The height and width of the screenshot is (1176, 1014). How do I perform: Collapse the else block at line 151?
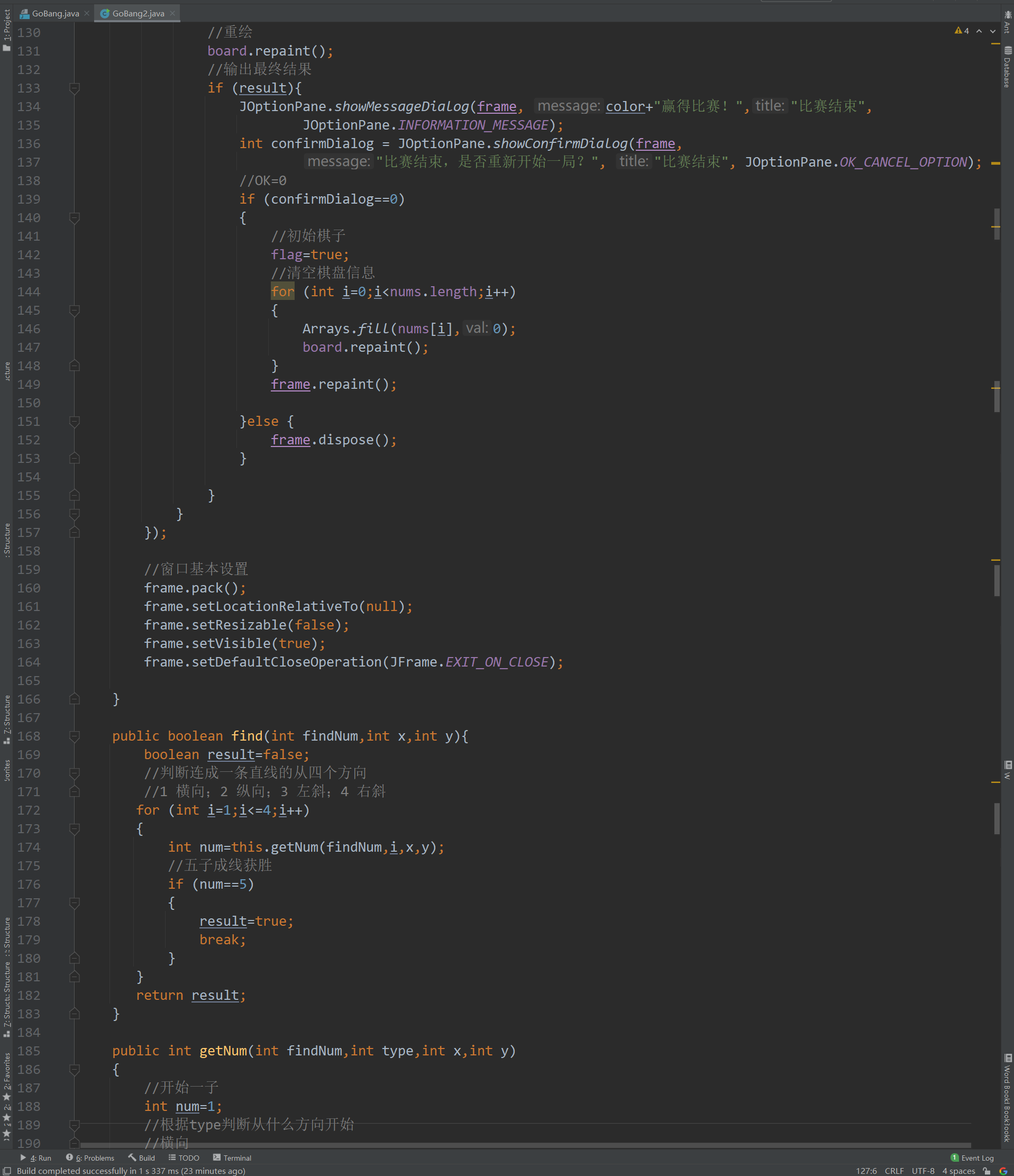point(75,422)
